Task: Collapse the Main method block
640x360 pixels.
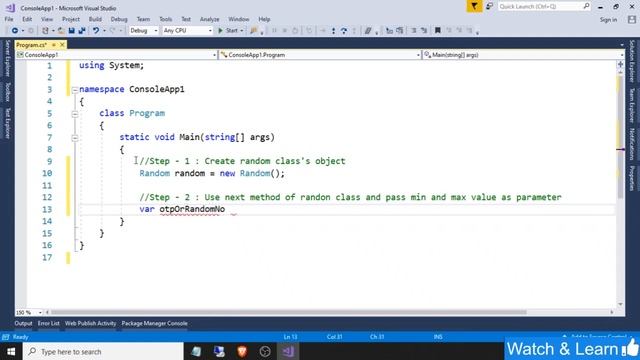Action: (x=75, y=138)
